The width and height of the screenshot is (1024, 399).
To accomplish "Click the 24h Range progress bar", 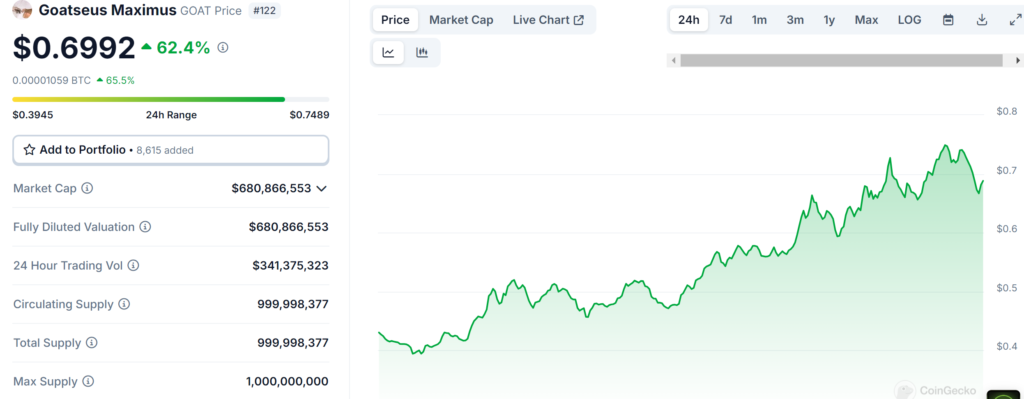I will [x=170, y=99].
